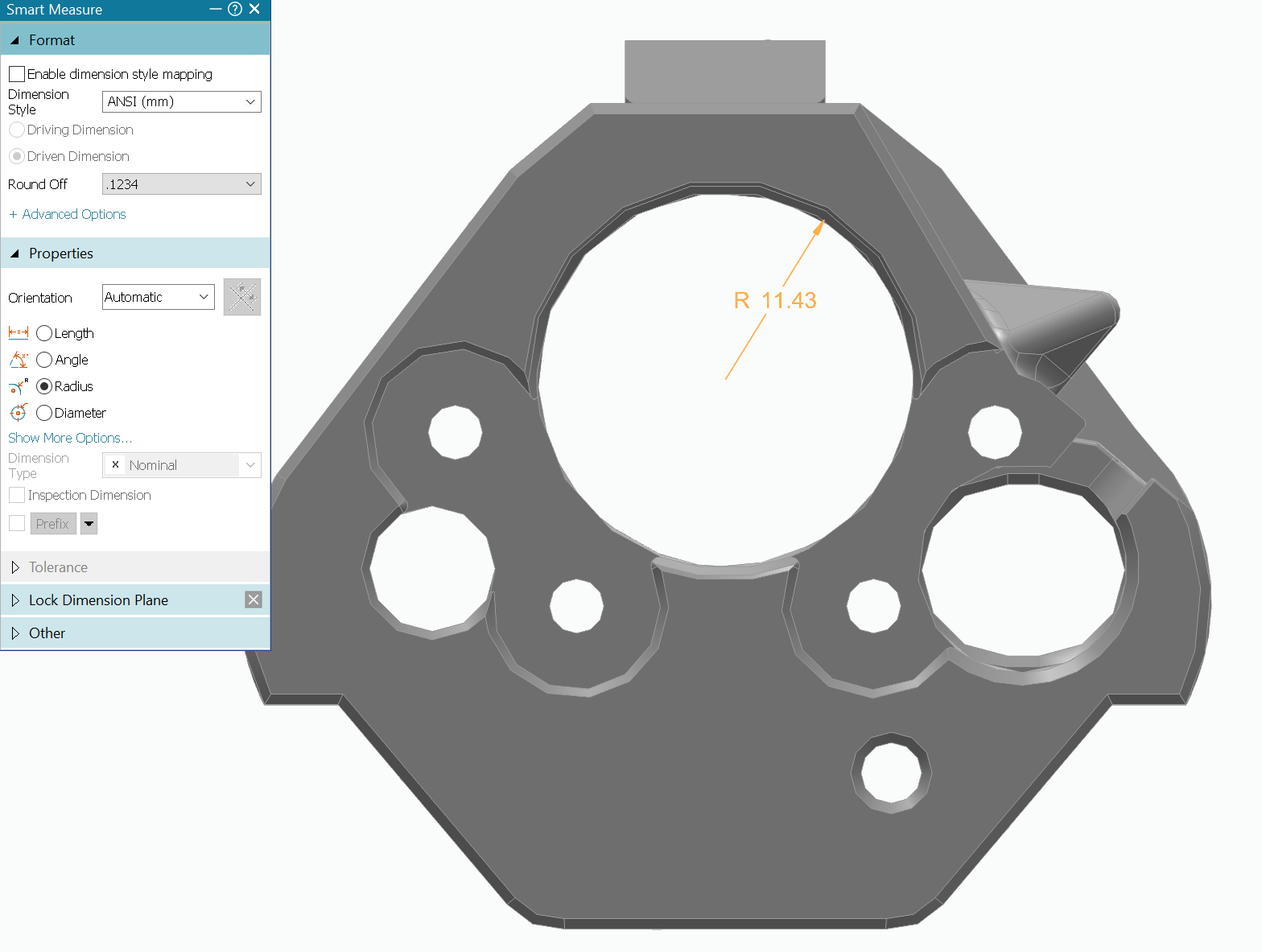
Task: Click the Length dimension icon
Action: 18,332
